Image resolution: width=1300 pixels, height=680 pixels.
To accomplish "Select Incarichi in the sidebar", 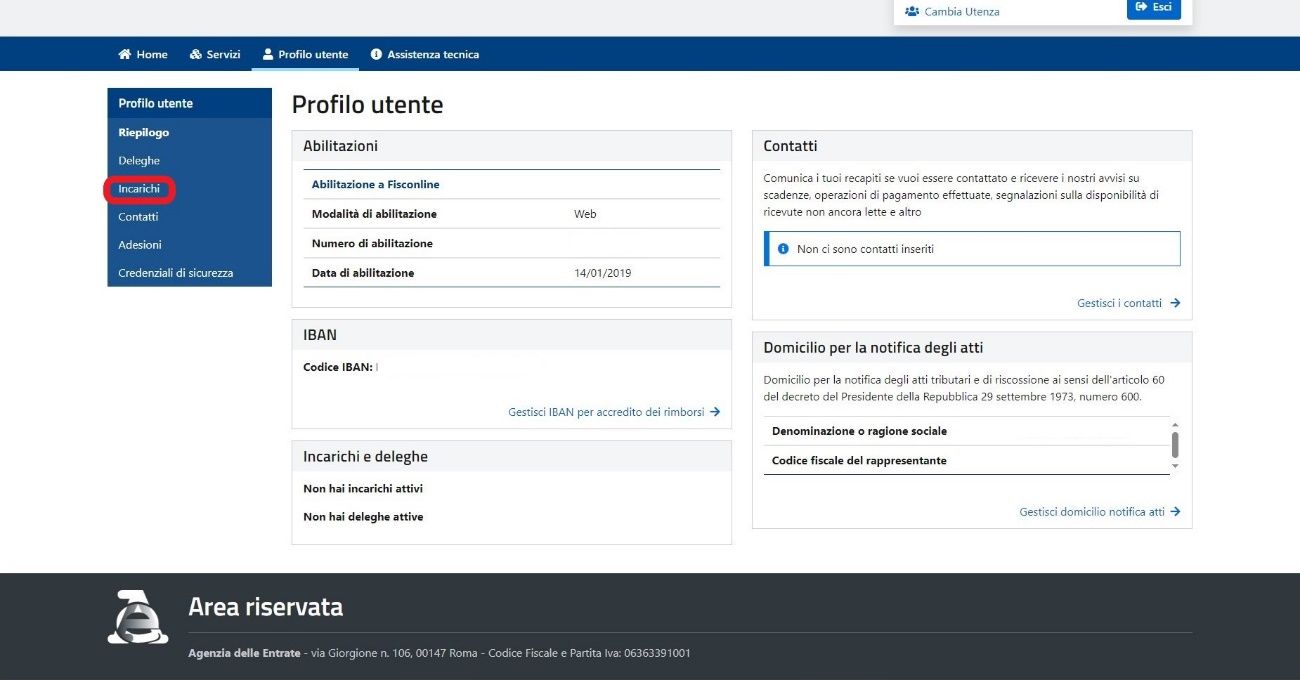I will (139, 189).
